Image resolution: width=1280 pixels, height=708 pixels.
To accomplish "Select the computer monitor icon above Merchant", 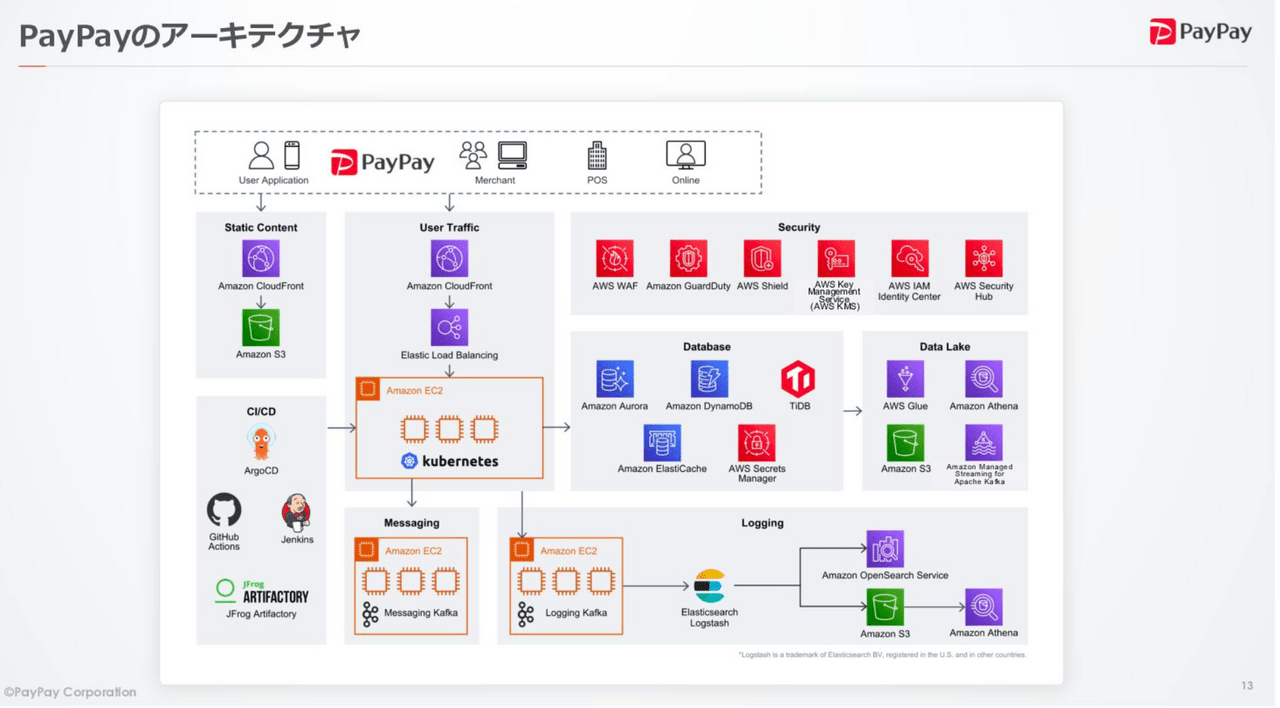I will point(513,155).
